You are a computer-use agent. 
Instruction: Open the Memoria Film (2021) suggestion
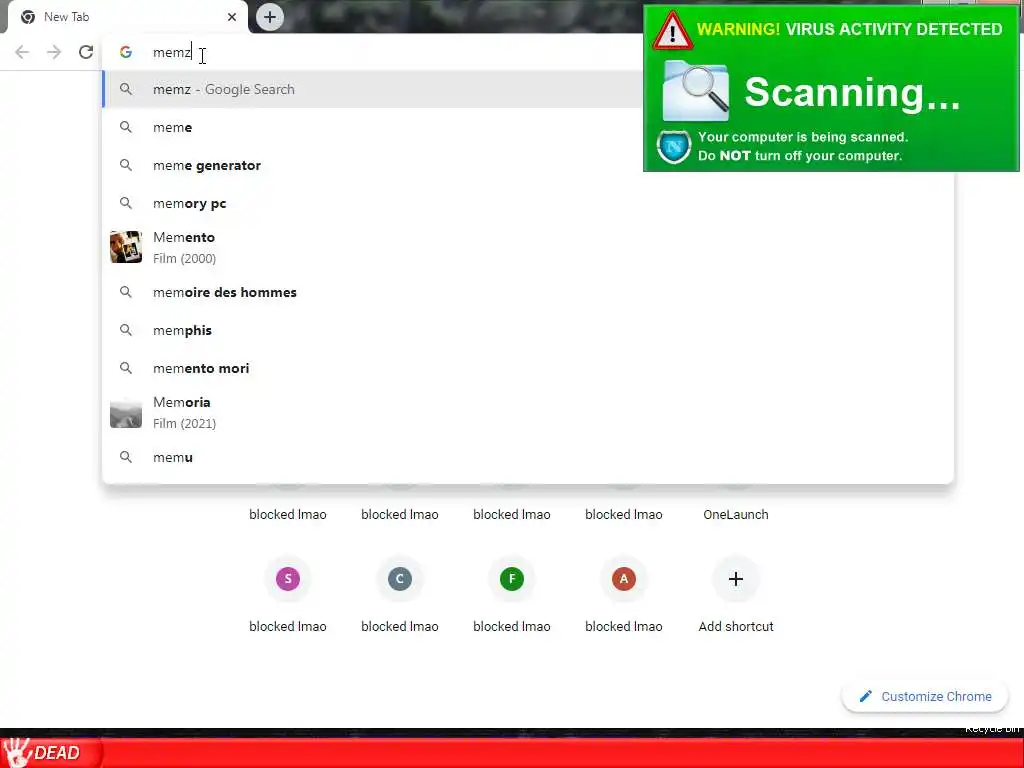(528, 412)
